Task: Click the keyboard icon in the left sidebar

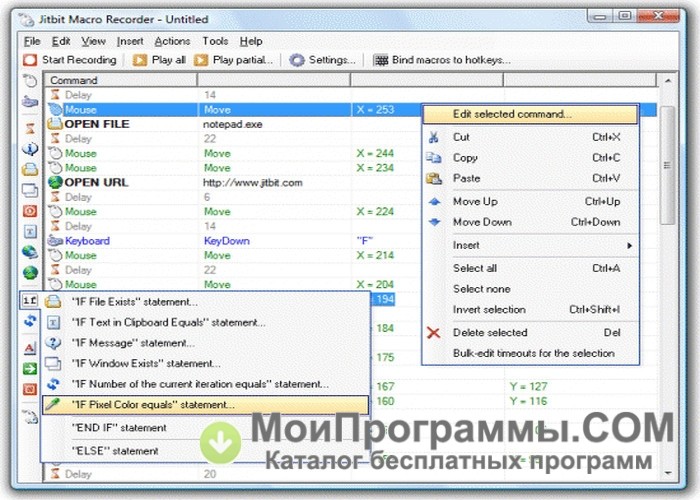Action: 29,102
